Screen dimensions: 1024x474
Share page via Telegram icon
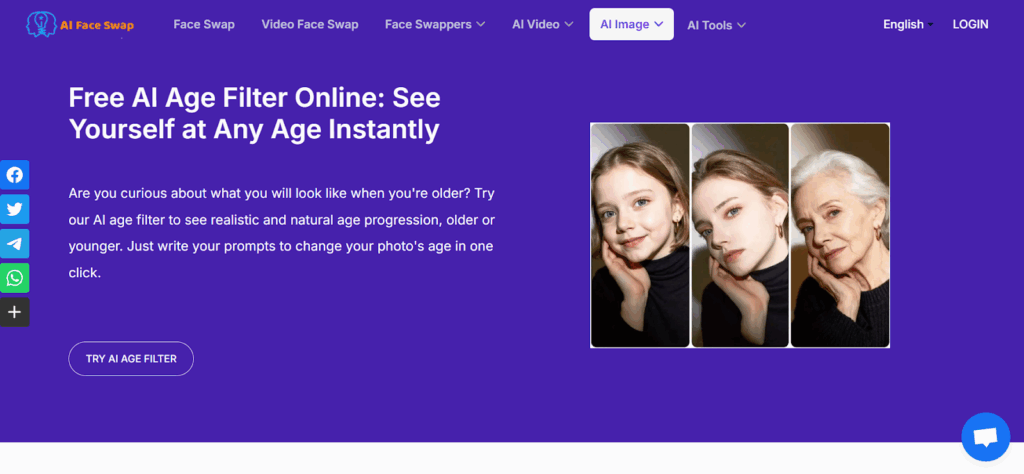[x=15, y=243]
